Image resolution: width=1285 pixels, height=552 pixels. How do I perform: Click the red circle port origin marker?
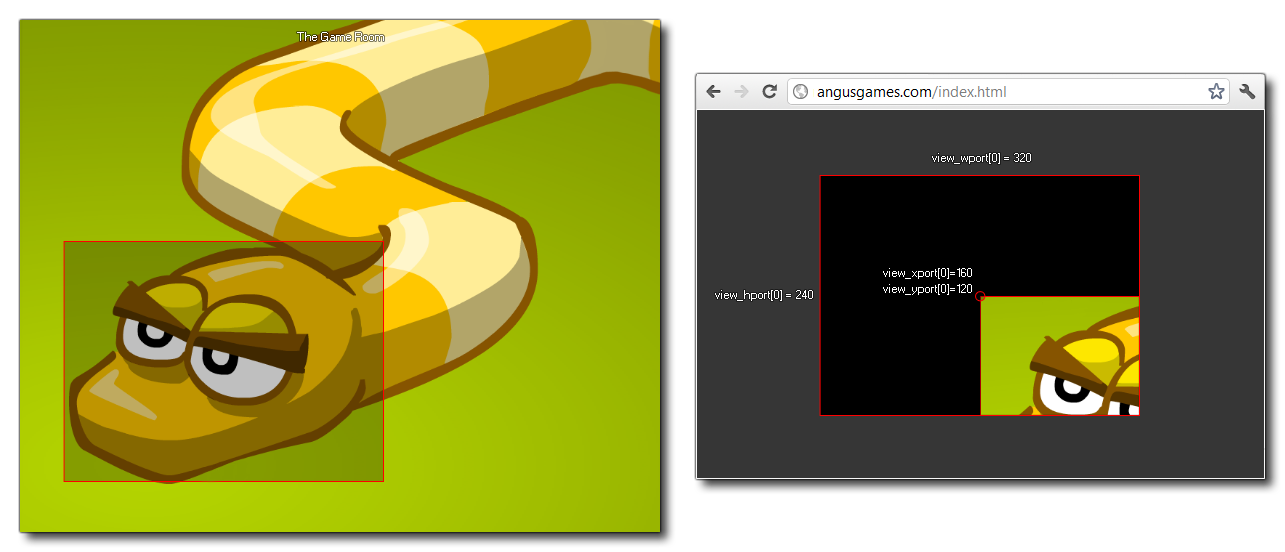[x=980, y=296]
